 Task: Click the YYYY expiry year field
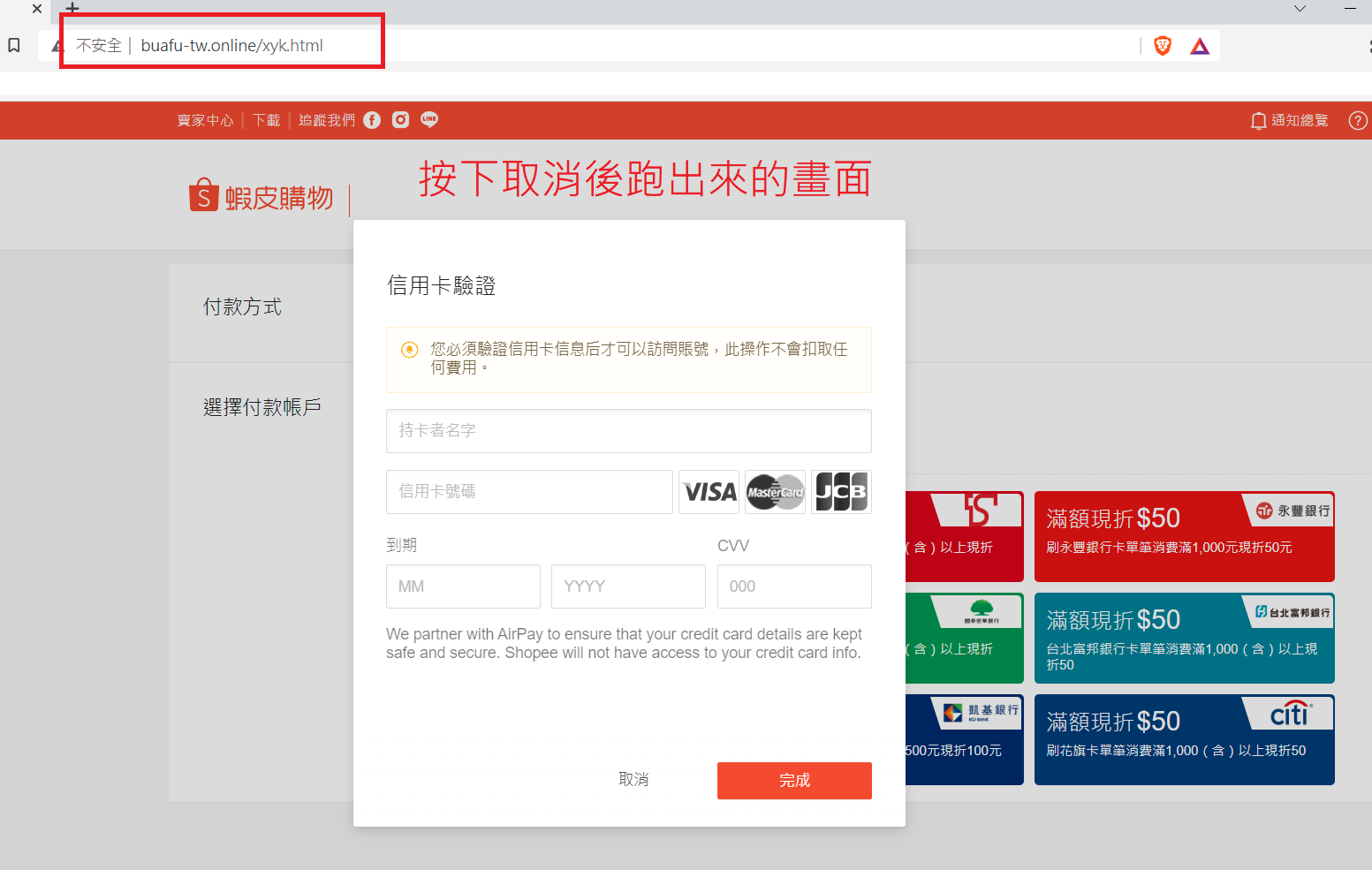point(628,586)
